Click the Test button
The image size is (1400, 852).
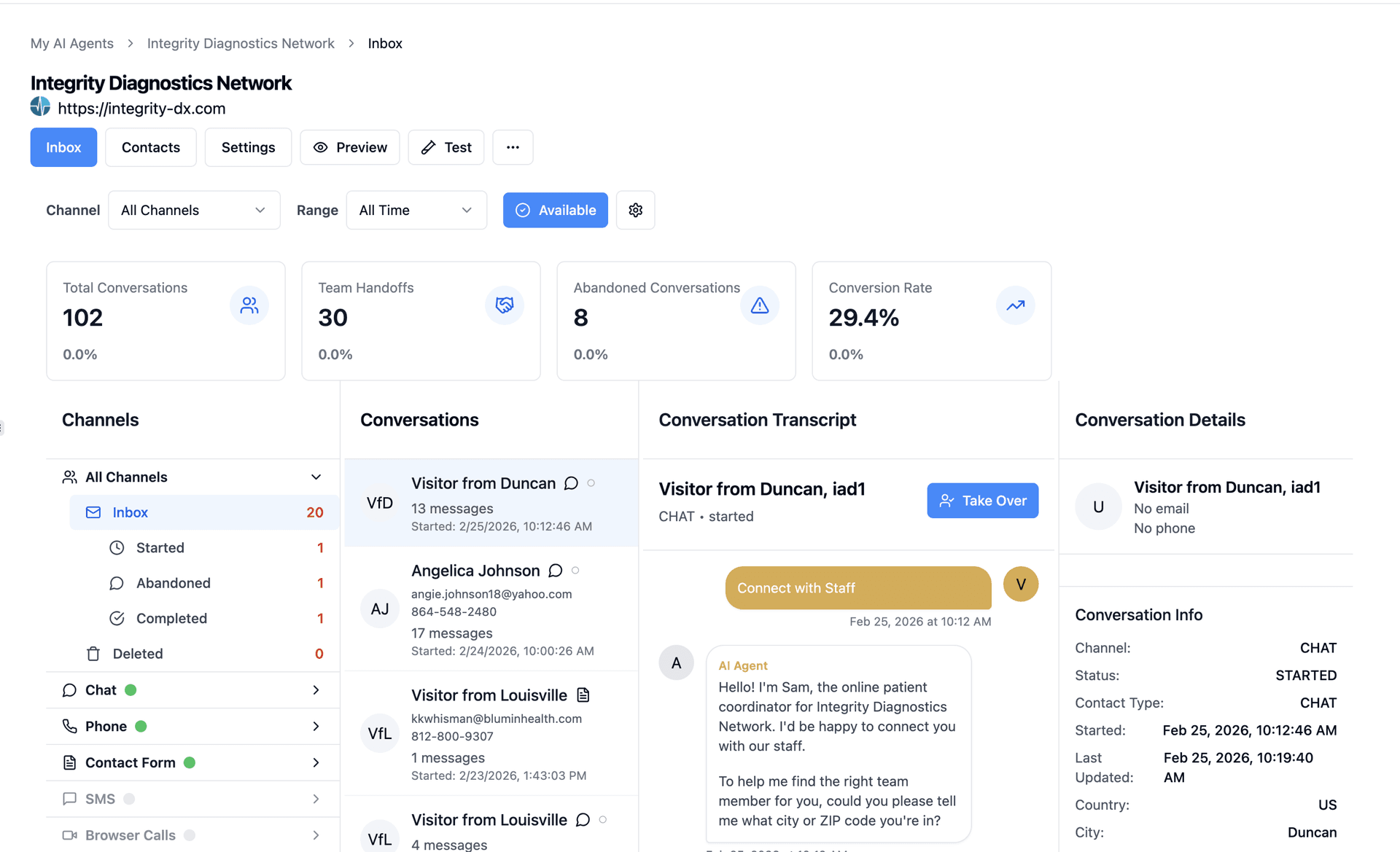tap(446, 147)
